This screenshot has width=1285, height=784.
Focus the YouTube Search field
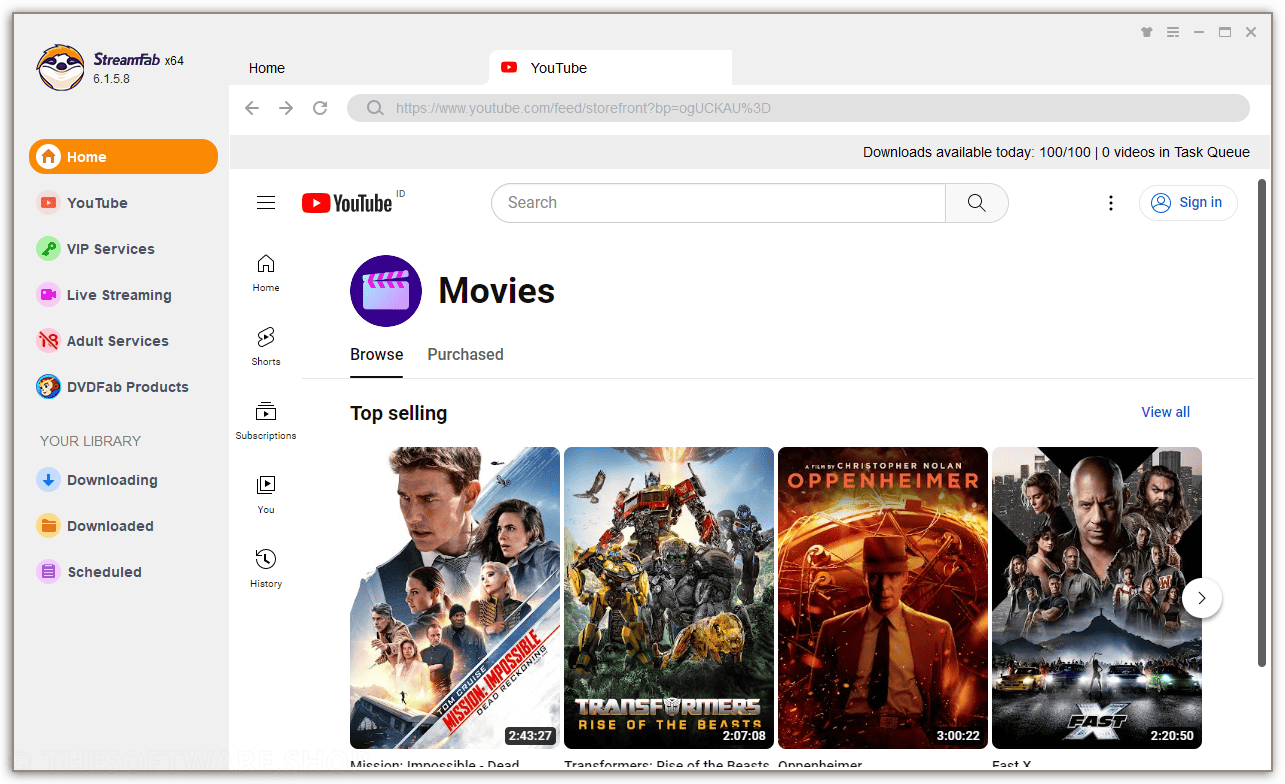718,203
